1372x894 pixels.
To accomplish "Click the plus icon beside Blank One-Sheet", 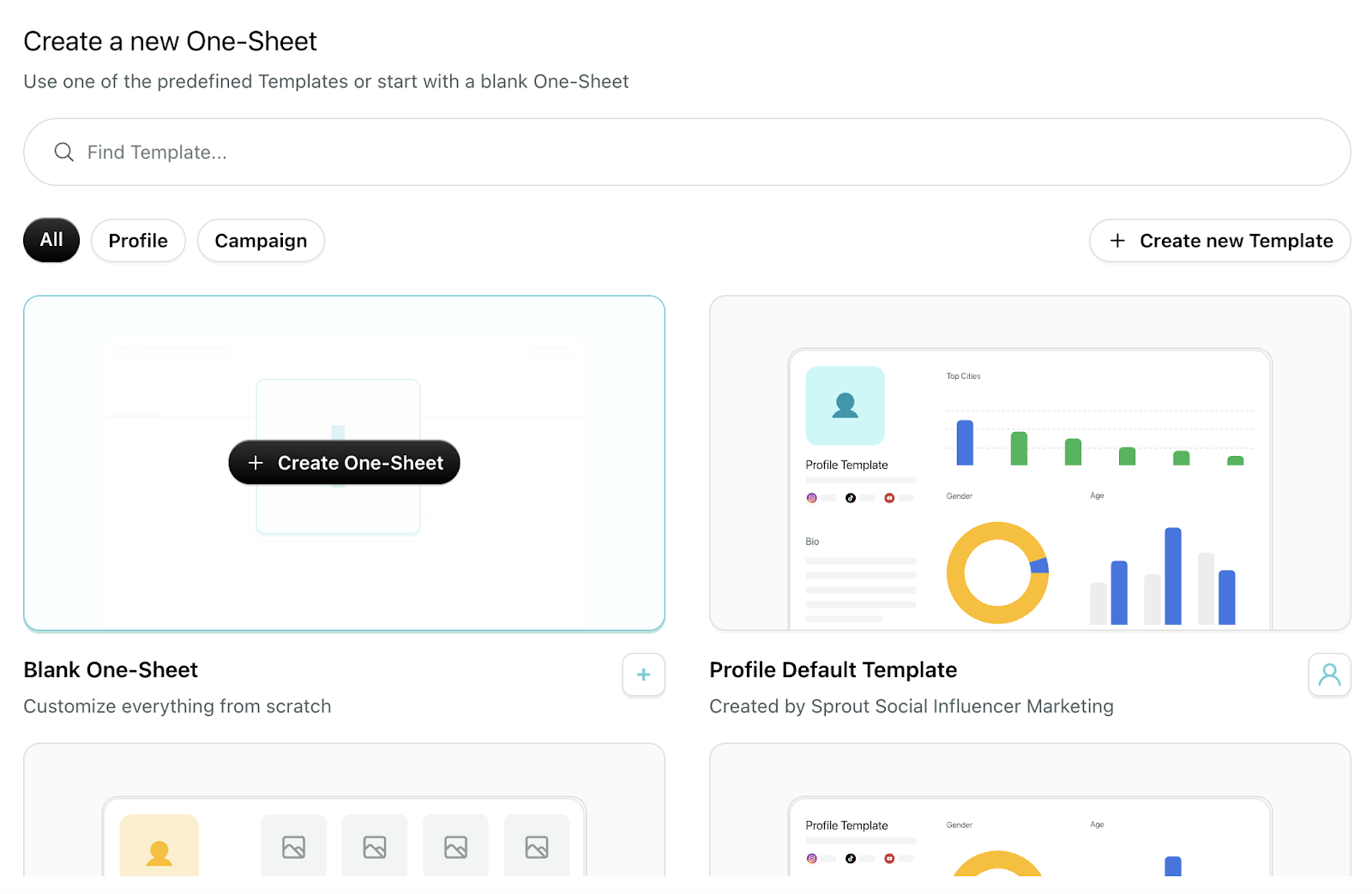I will click(643, 675).
